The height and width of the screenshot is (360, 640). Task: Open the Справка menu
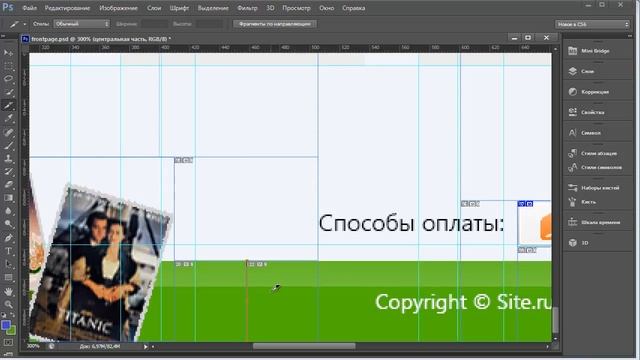(x=353, y=8)
